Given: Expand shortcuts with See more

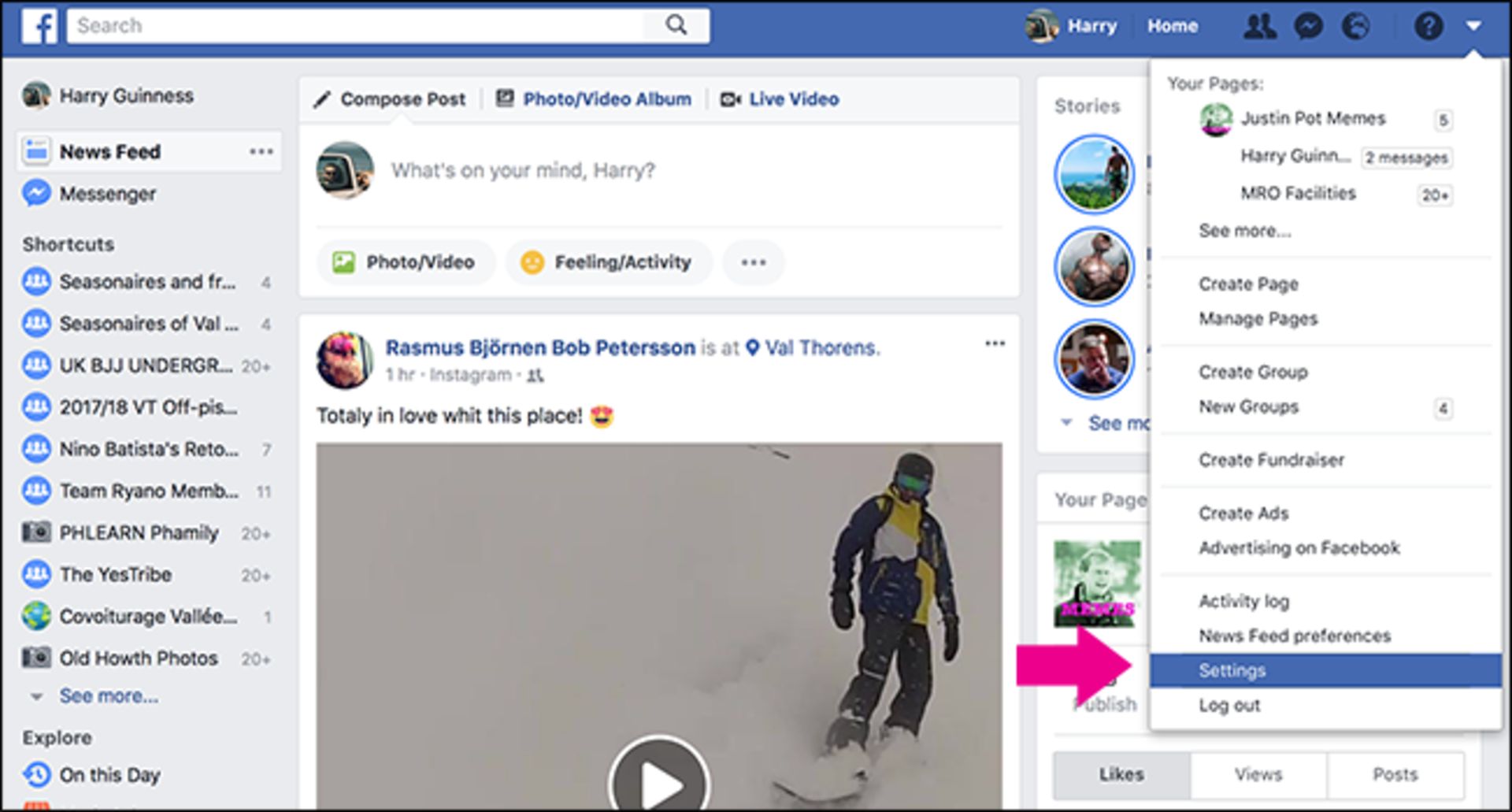Looking at the screenshot, I should click(x=109, y=696).
